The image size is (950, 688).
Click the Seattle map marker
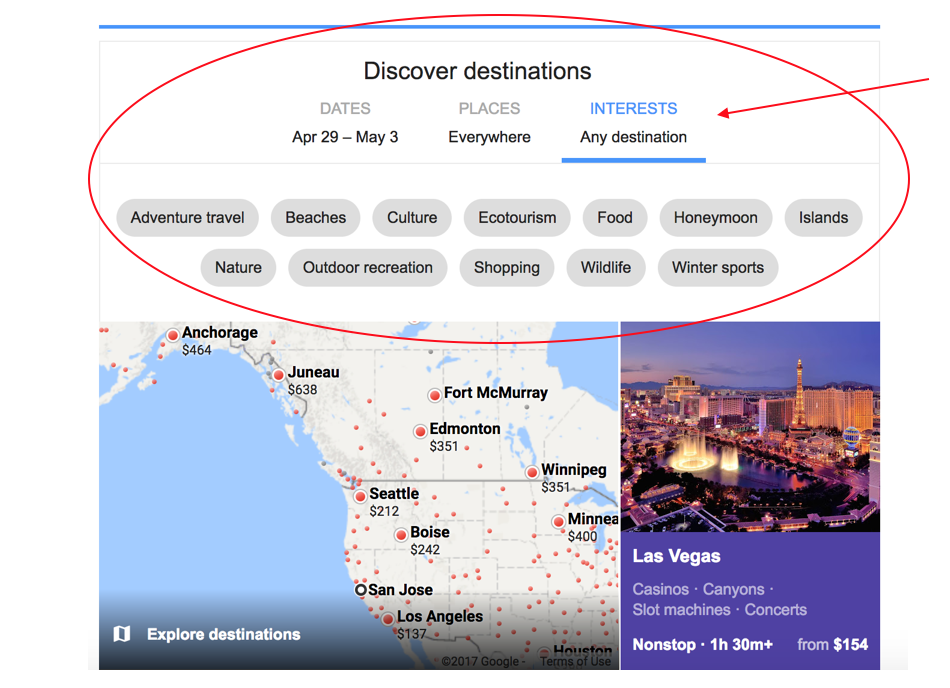[x=360, y=497]
